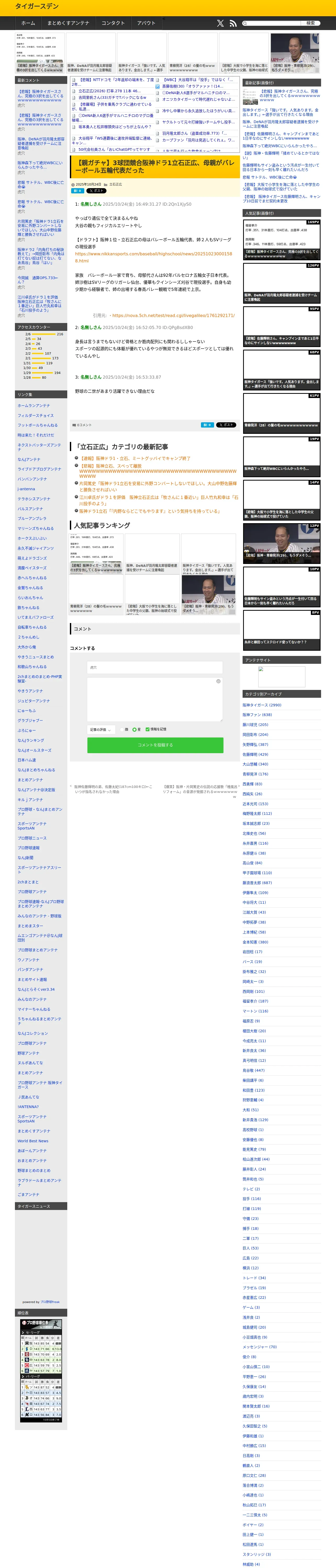Toggle the 情報を記憶 checkbox
The height and width of the screenshot is (1568, 336).
pos(148,729)
